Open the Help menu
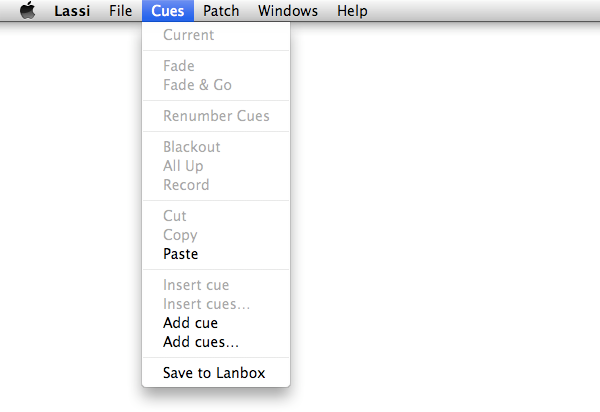The image size is (600, 412). (x=352, y=11)
